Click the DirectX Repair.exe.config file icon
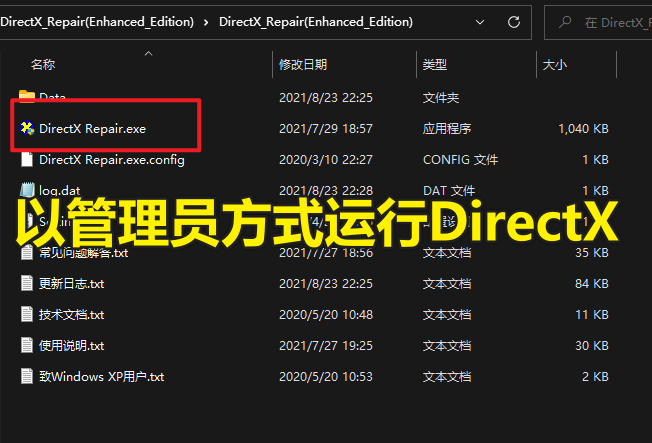Screen dimensions: 652x443 tap(27, 159)
